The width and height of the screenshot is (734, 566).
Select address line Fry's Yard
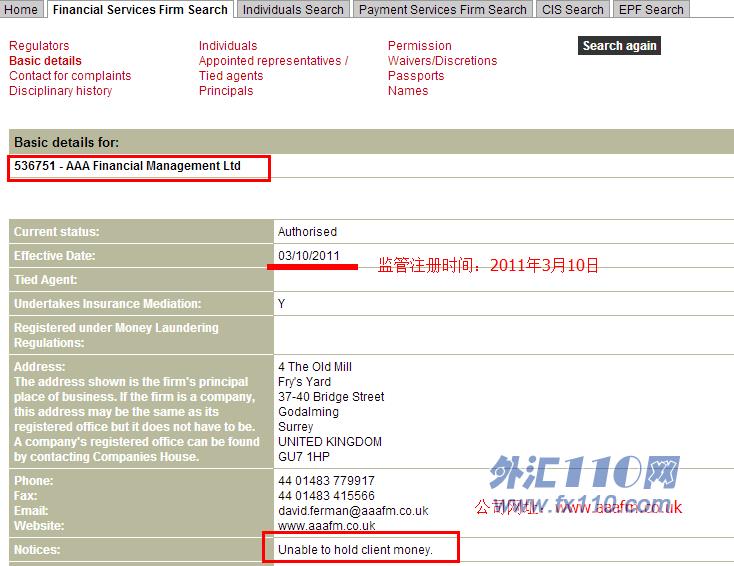(x=304, y=382)
